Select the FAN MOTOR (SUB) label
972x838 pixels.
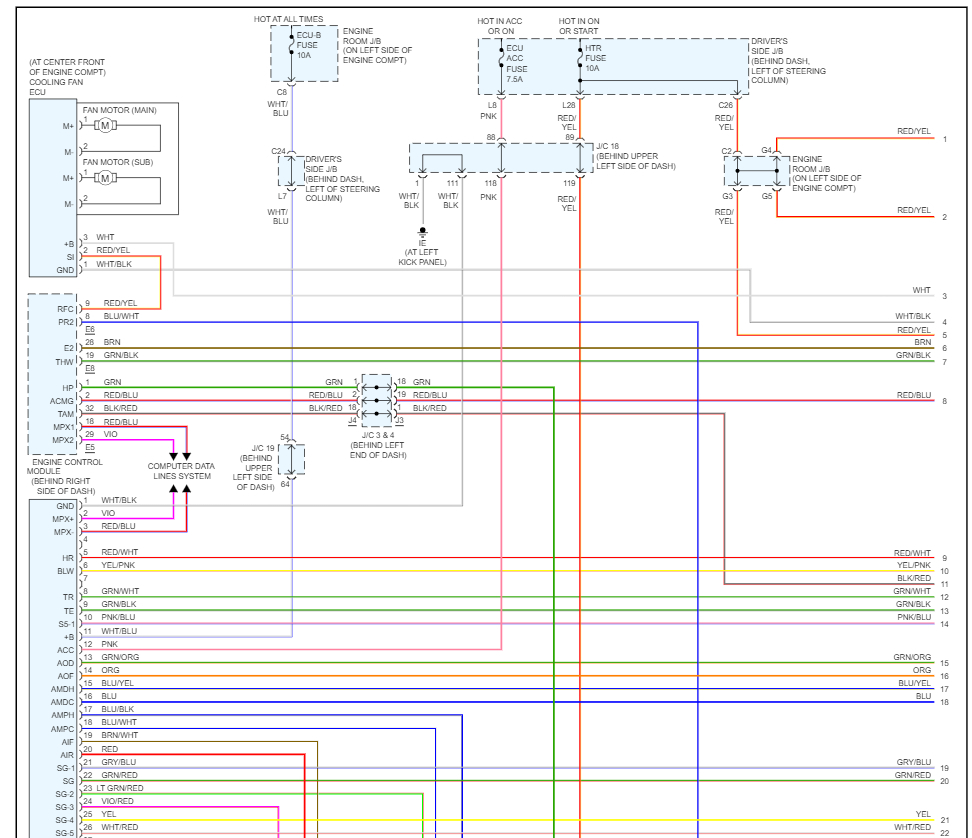click(118, 162)
